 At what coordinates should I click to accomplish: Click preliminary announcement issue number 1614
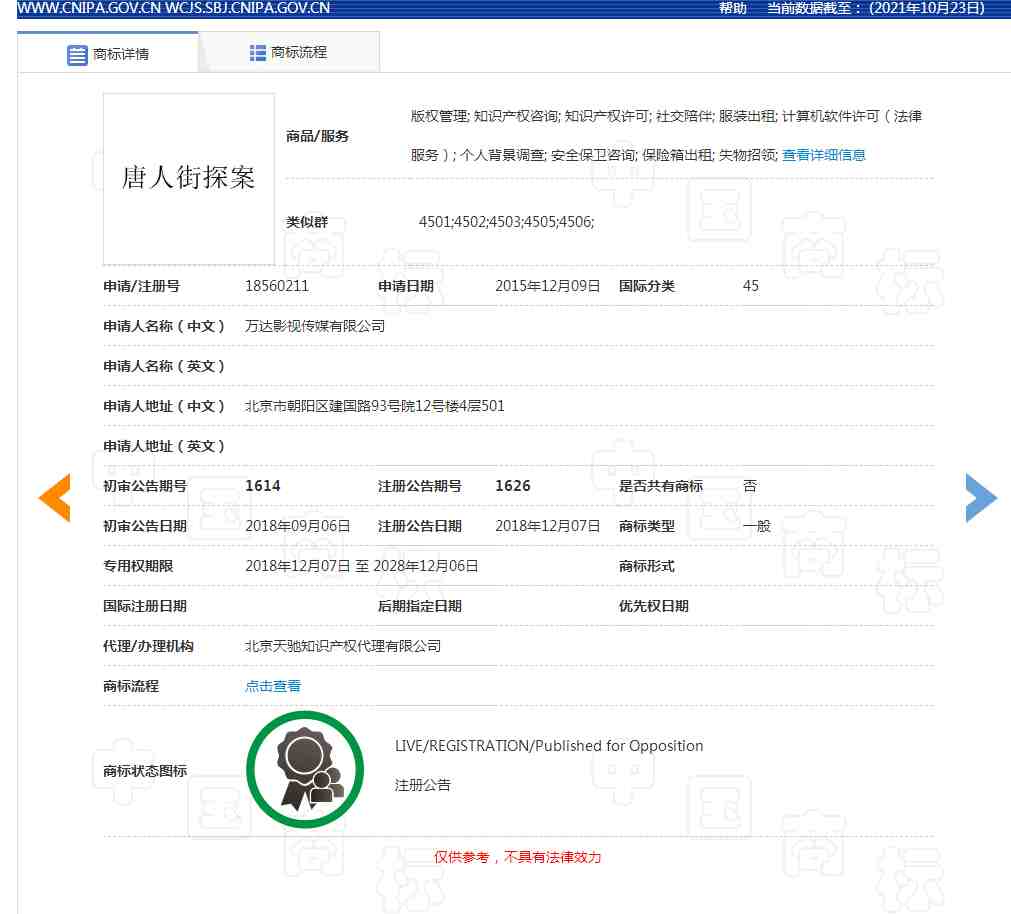tap(262, 486)
